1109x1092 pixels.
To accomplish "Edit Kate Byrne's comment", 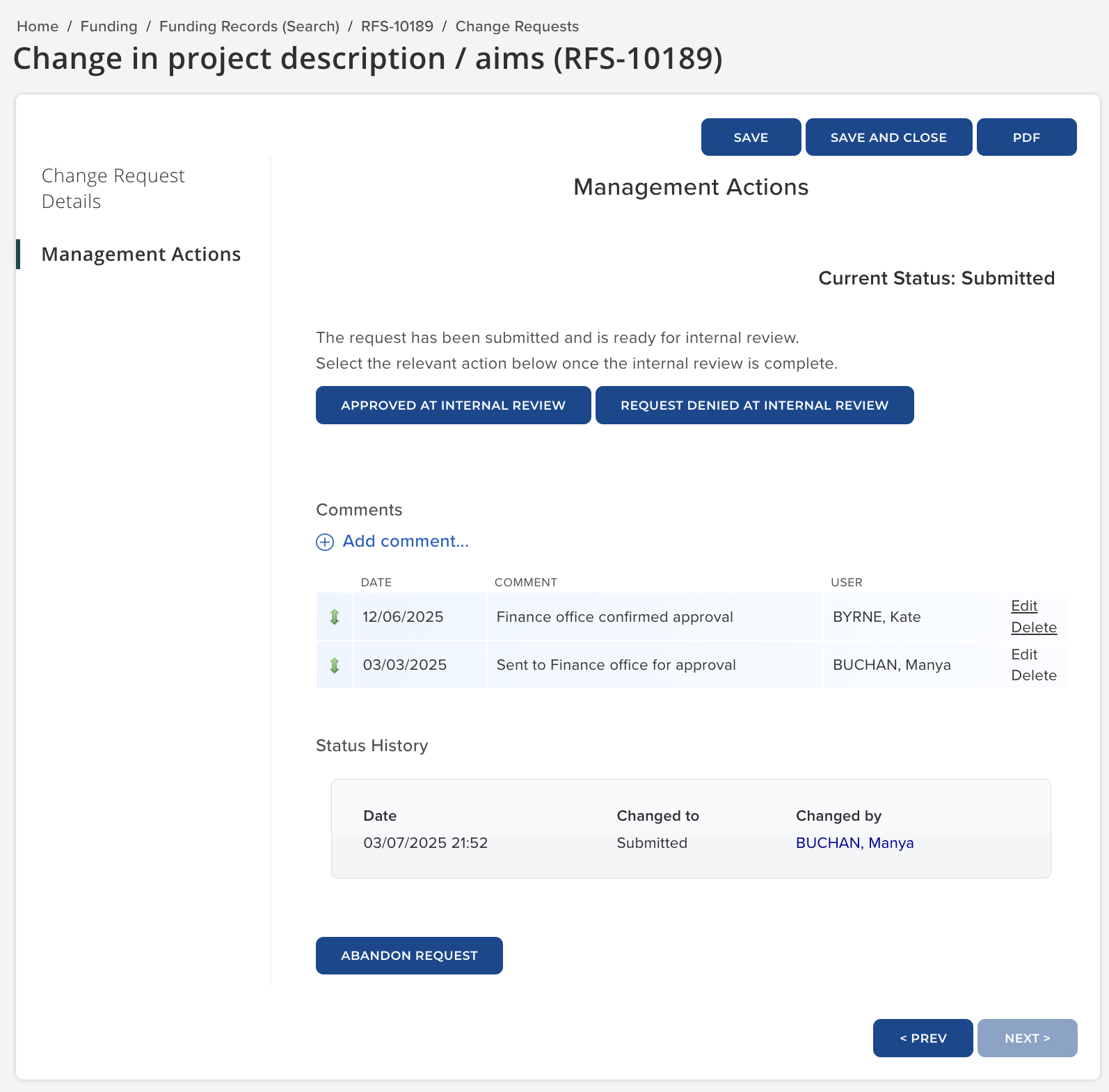I will pos(1024,606).
